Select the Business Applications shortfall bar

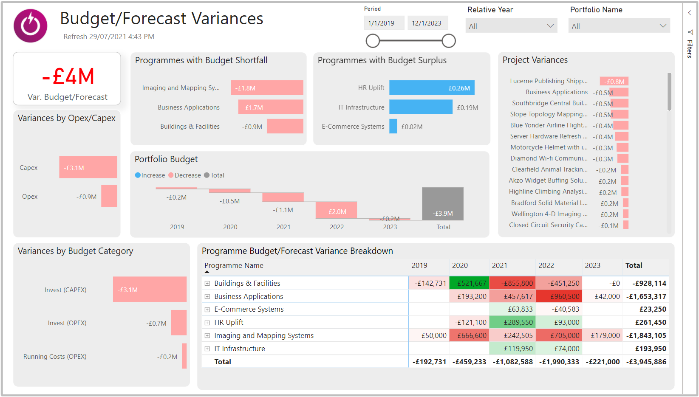point(270,107)
